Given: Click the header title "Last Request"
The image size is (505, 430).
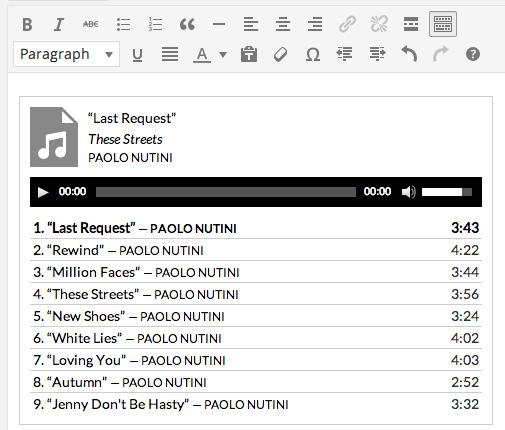Looking at the screenshot, I should tap(132, 118).
